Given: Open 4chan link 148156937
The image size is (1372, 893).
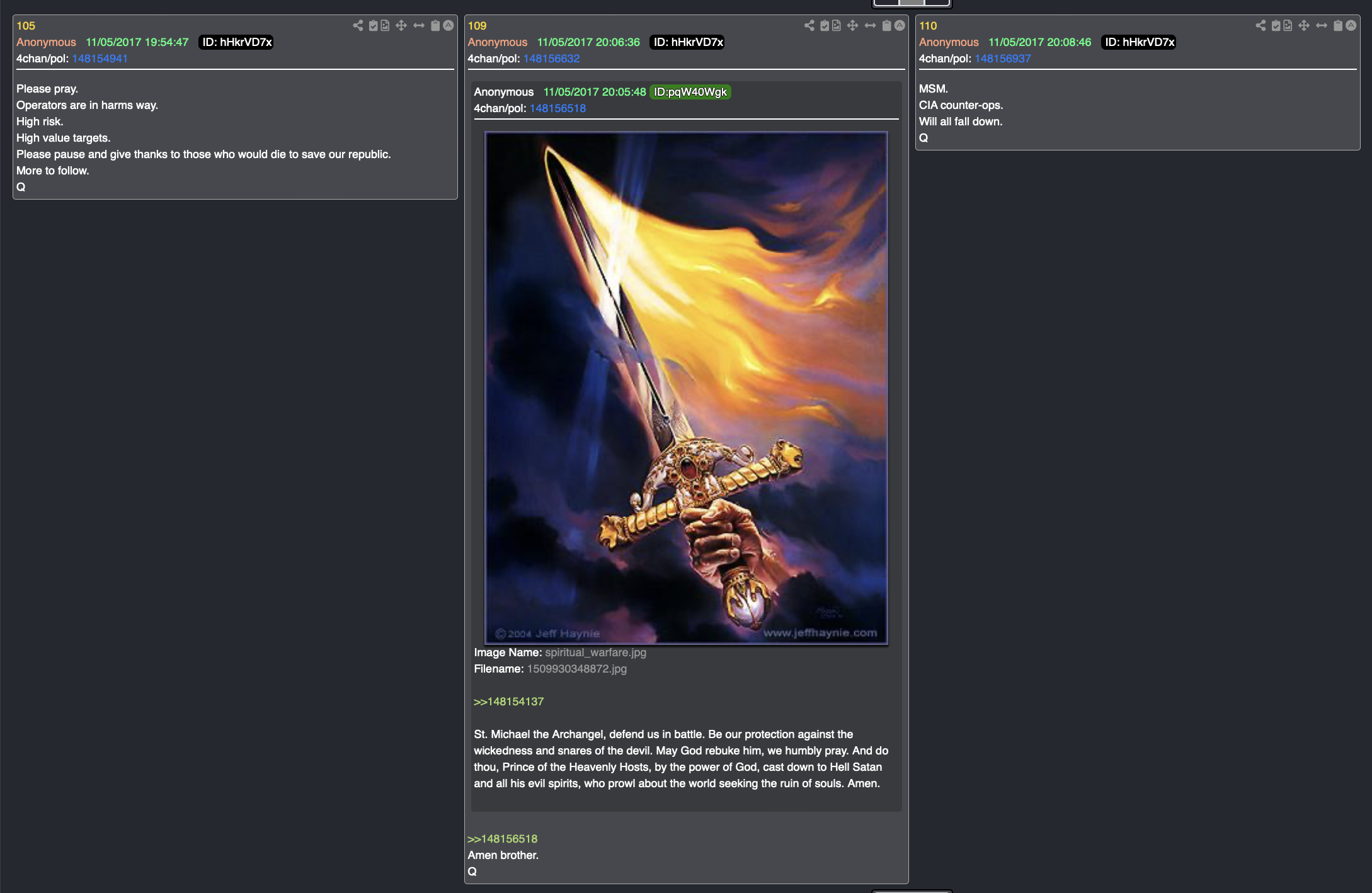Looking at the screenshot, I should pyautogui.click(x=1003, y=59).
